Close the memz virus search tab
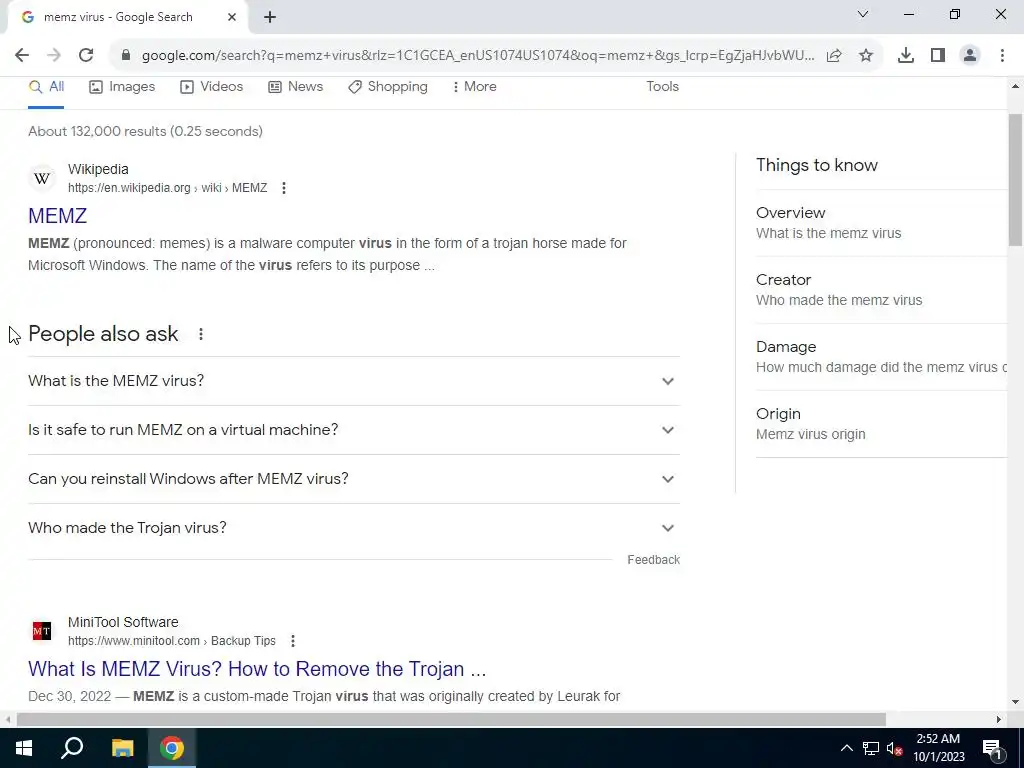1024x768 pixels. [x=232, y=17]
